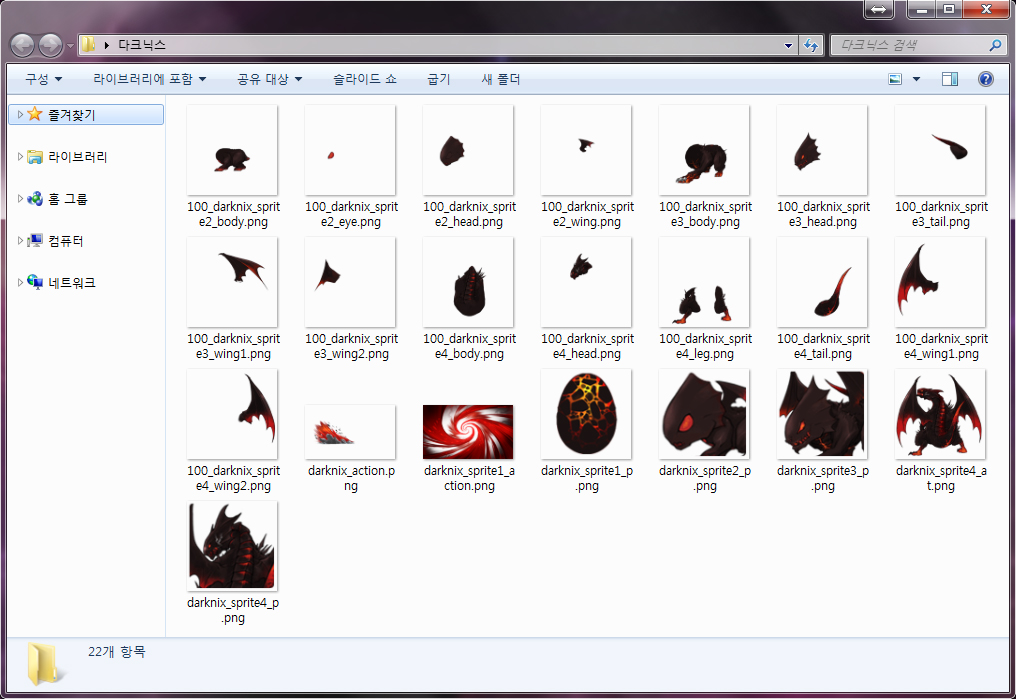Click the change view icon
This screenshot has width=1016, height=699.
point(895,79)
